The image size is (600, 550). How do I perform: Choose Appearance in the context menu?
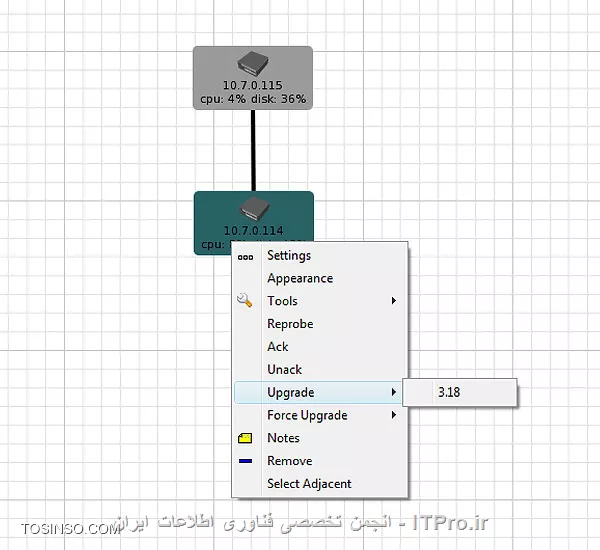(320, 278)
